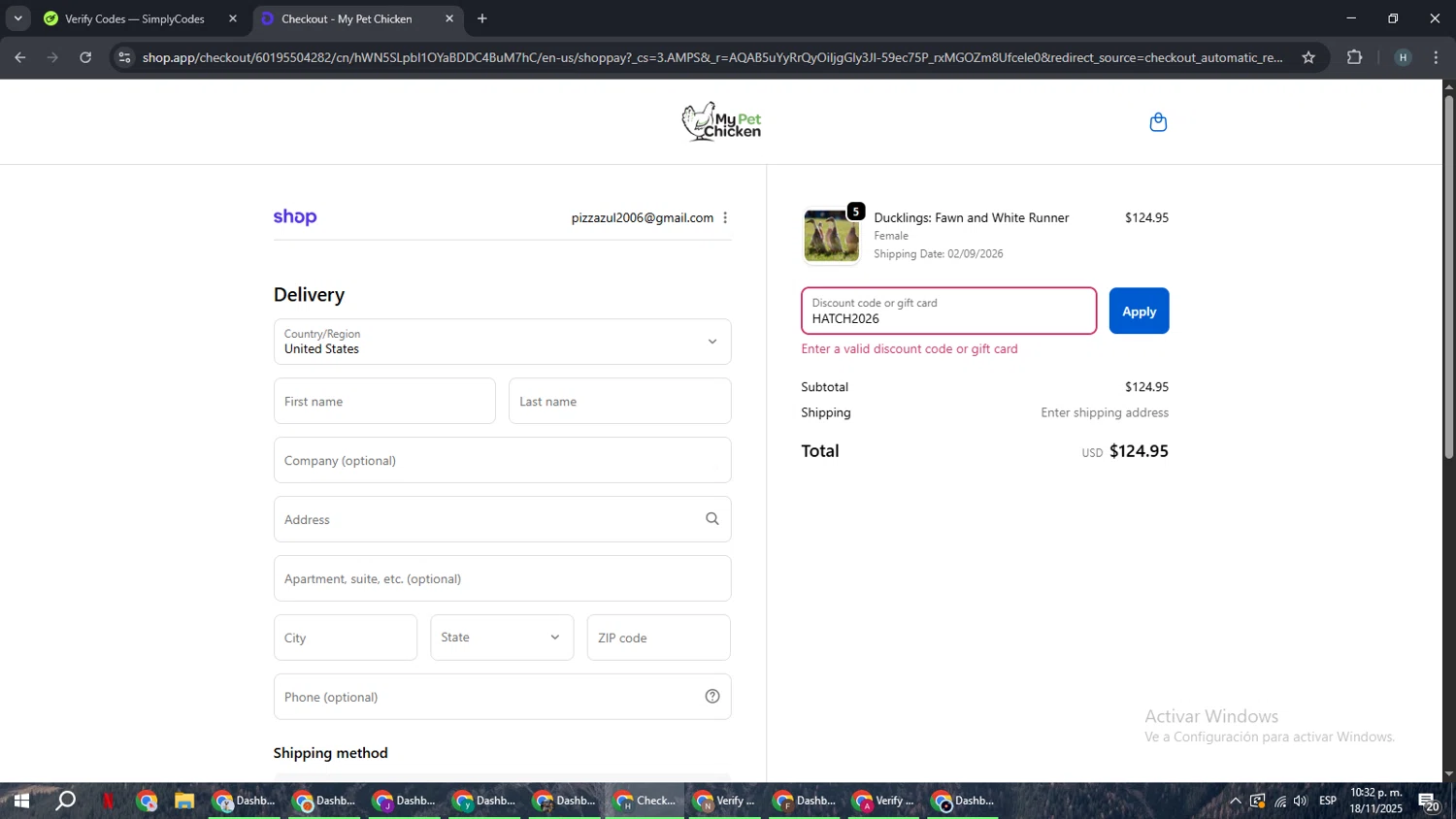
Task: Click the Last name field
Action: point(619,401)
